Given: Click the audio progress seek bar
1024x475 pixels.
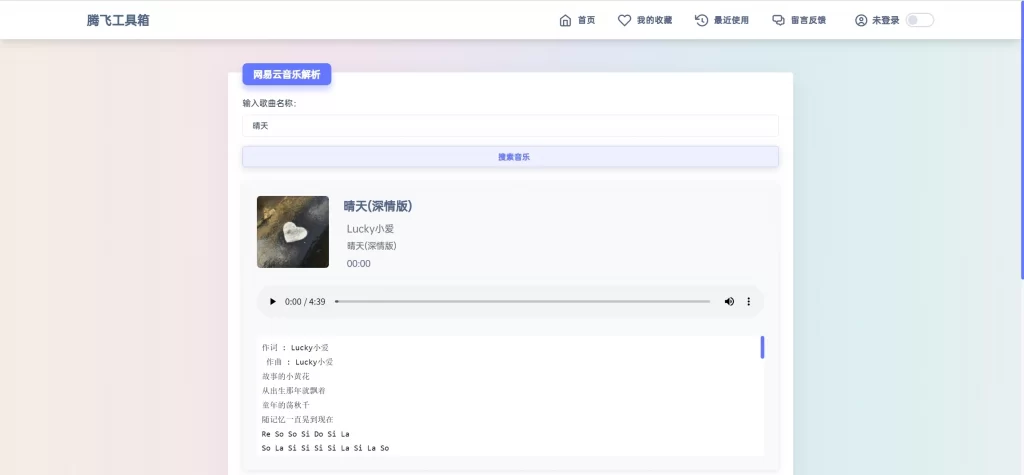Looking at the screenshot, I should point(522,301).
